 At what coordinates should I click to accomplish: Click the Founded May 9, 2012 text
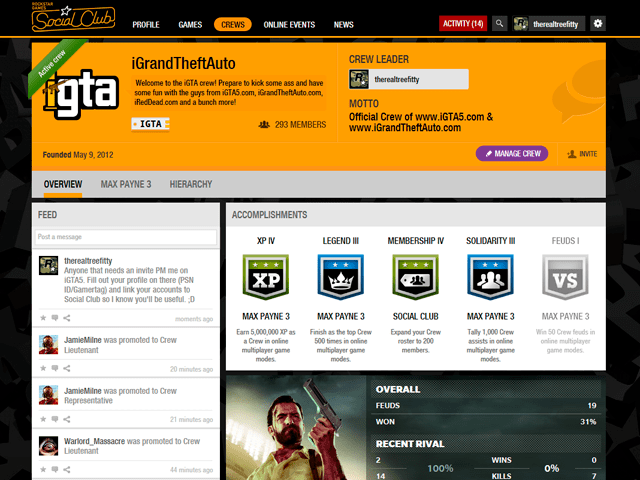[x=78, y=155]
